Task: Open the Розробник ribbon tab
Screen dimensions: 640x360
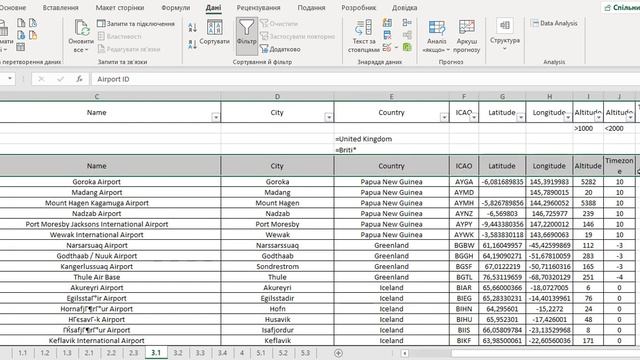Action: coord(358,8)
